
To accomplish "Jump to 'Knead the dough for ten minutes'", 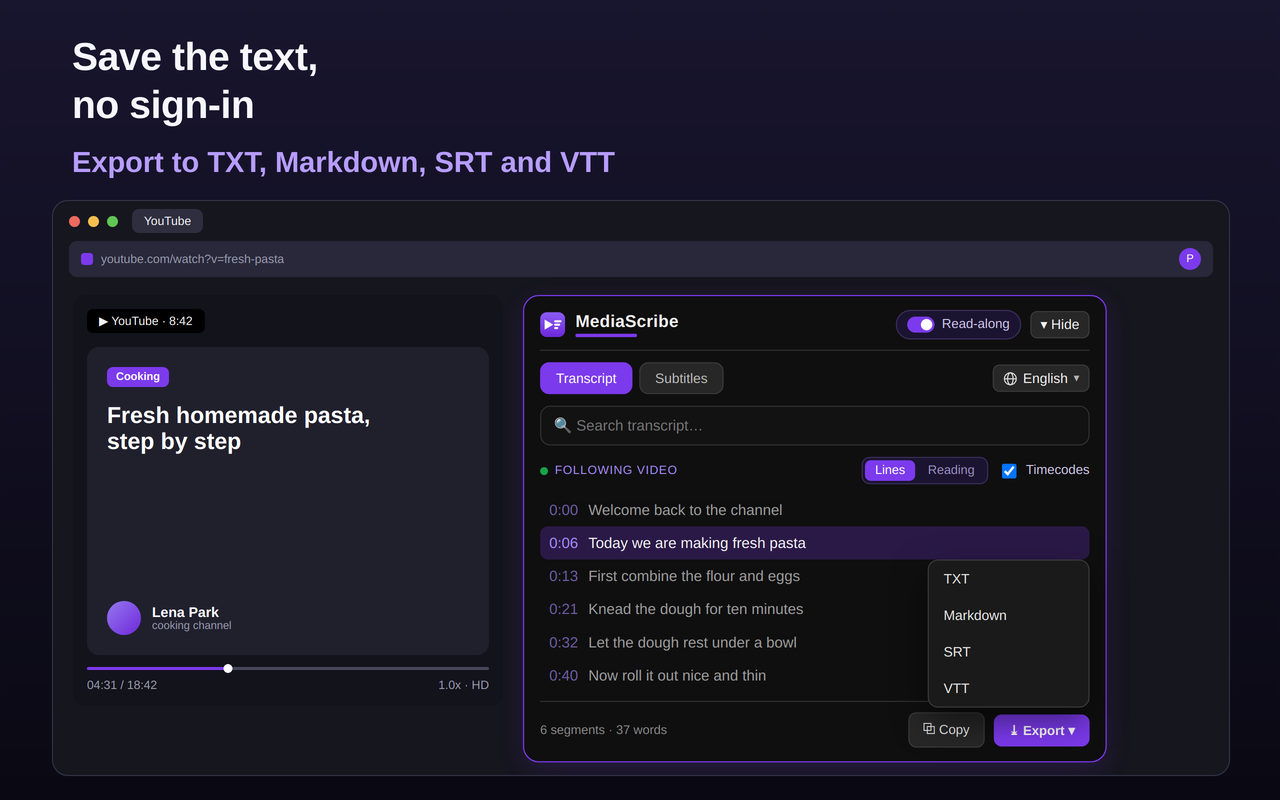I will (696, 609).
